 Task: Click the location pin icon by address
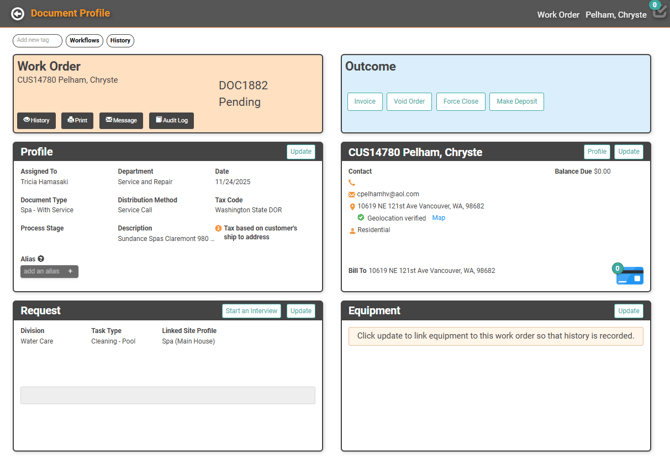tap(352, 207)
